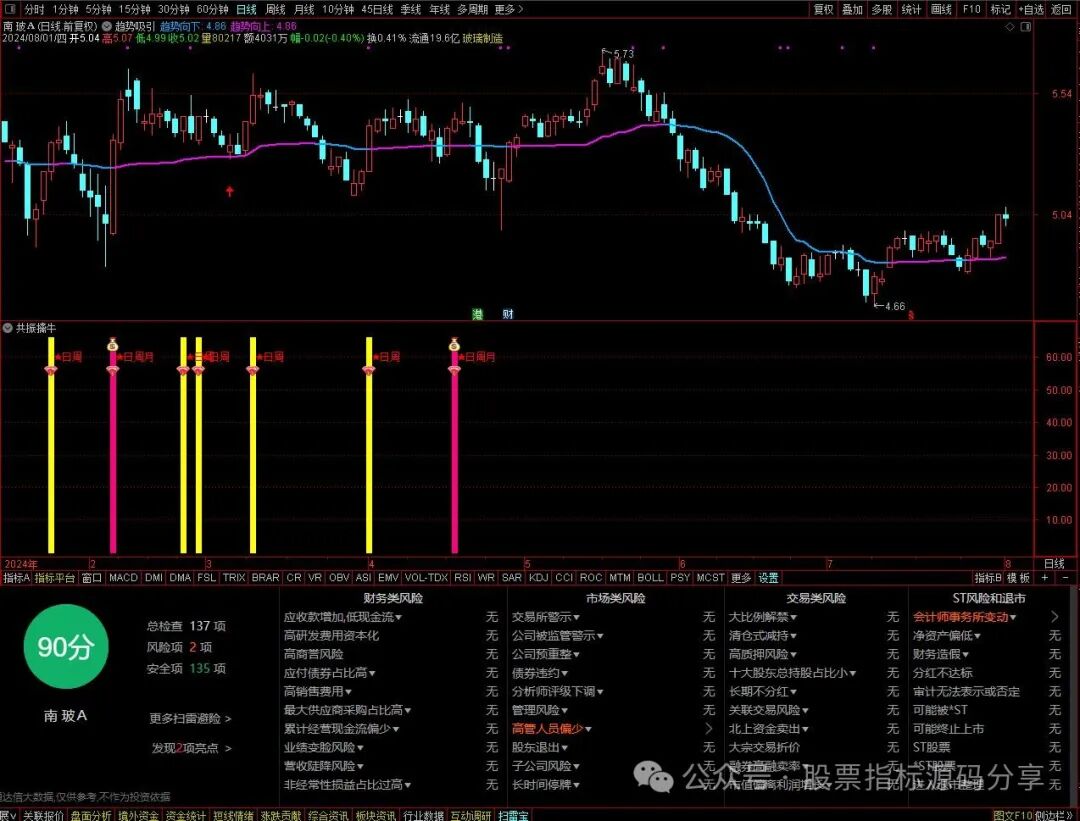The image size is (1080, 821).
Task: Expand 高销售费用 dropdown
Action: [348, 692]
